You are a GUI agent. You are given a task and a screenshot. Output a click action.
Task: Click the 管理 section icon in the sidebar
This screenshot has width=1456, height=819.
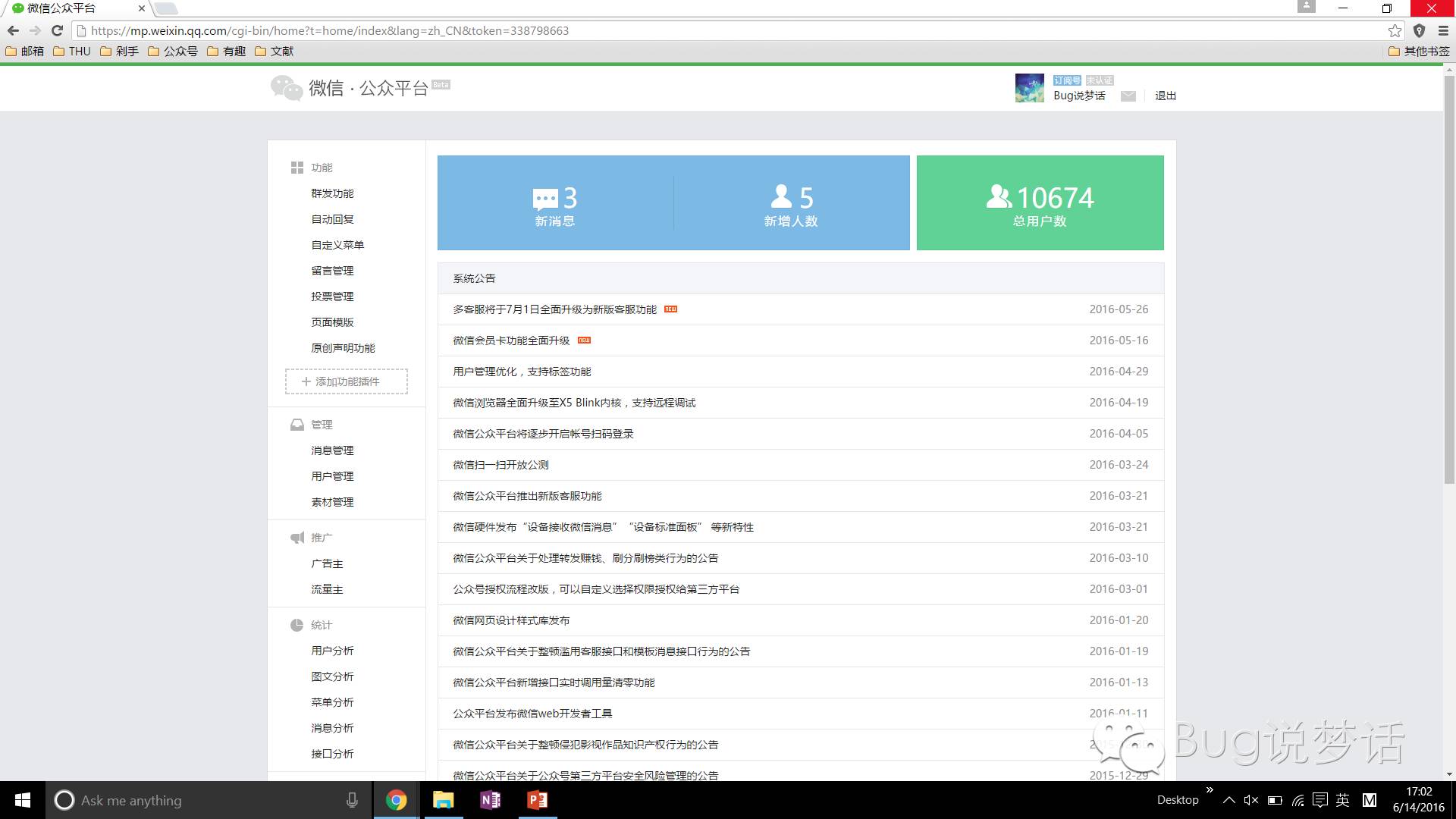click(x=297, y=425)
